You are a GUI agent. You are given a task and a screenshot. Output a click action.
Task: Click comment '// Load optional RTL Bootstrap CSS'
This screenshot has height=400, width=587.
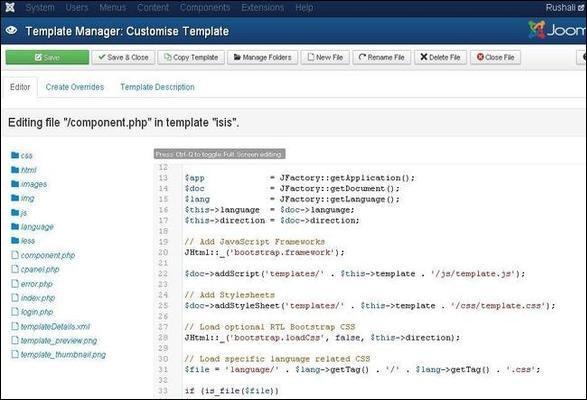click(270, 327)
